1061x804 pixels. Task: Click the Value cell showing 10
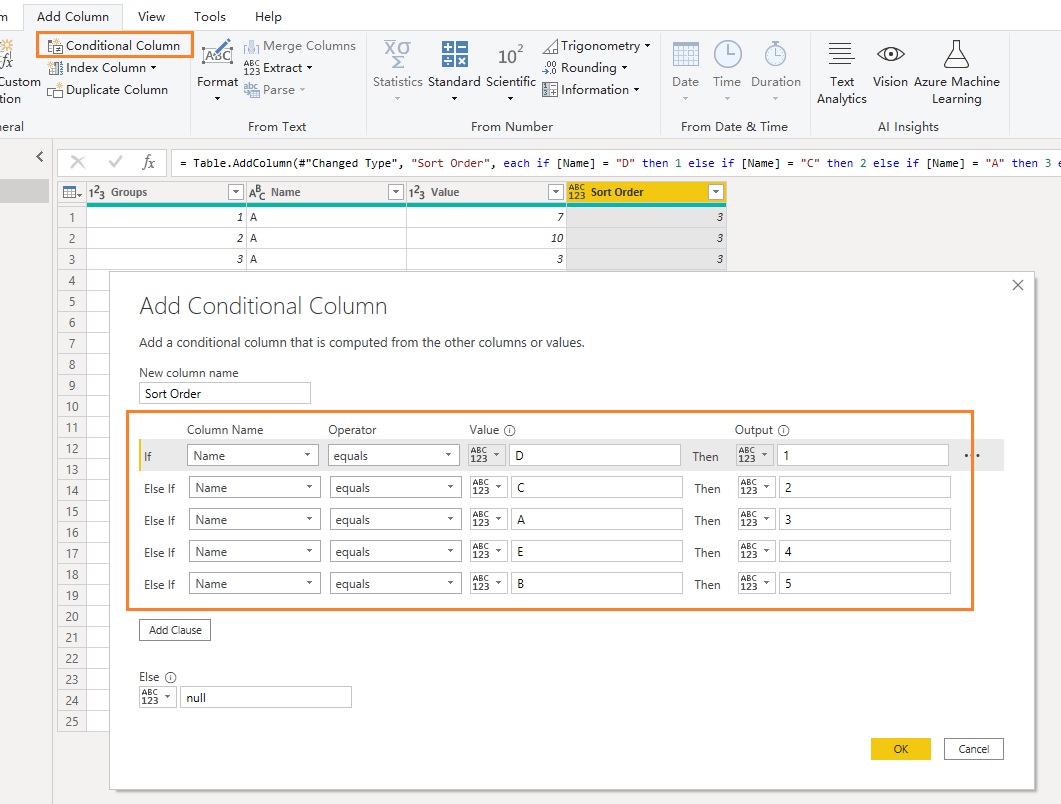pyautogui.click(x=487, y=238)
